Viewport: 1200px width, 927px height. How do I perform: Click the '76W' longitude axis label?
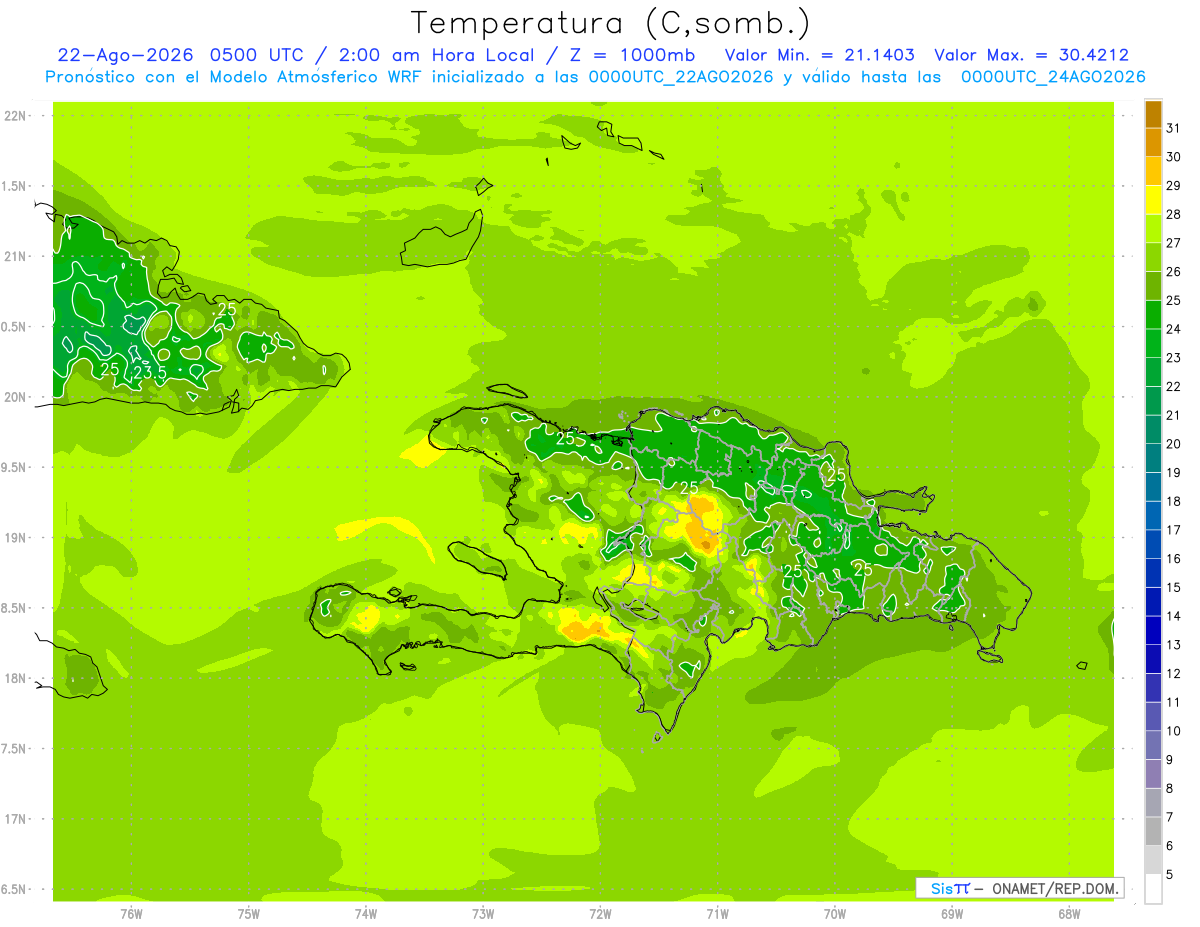coord(131,913)
